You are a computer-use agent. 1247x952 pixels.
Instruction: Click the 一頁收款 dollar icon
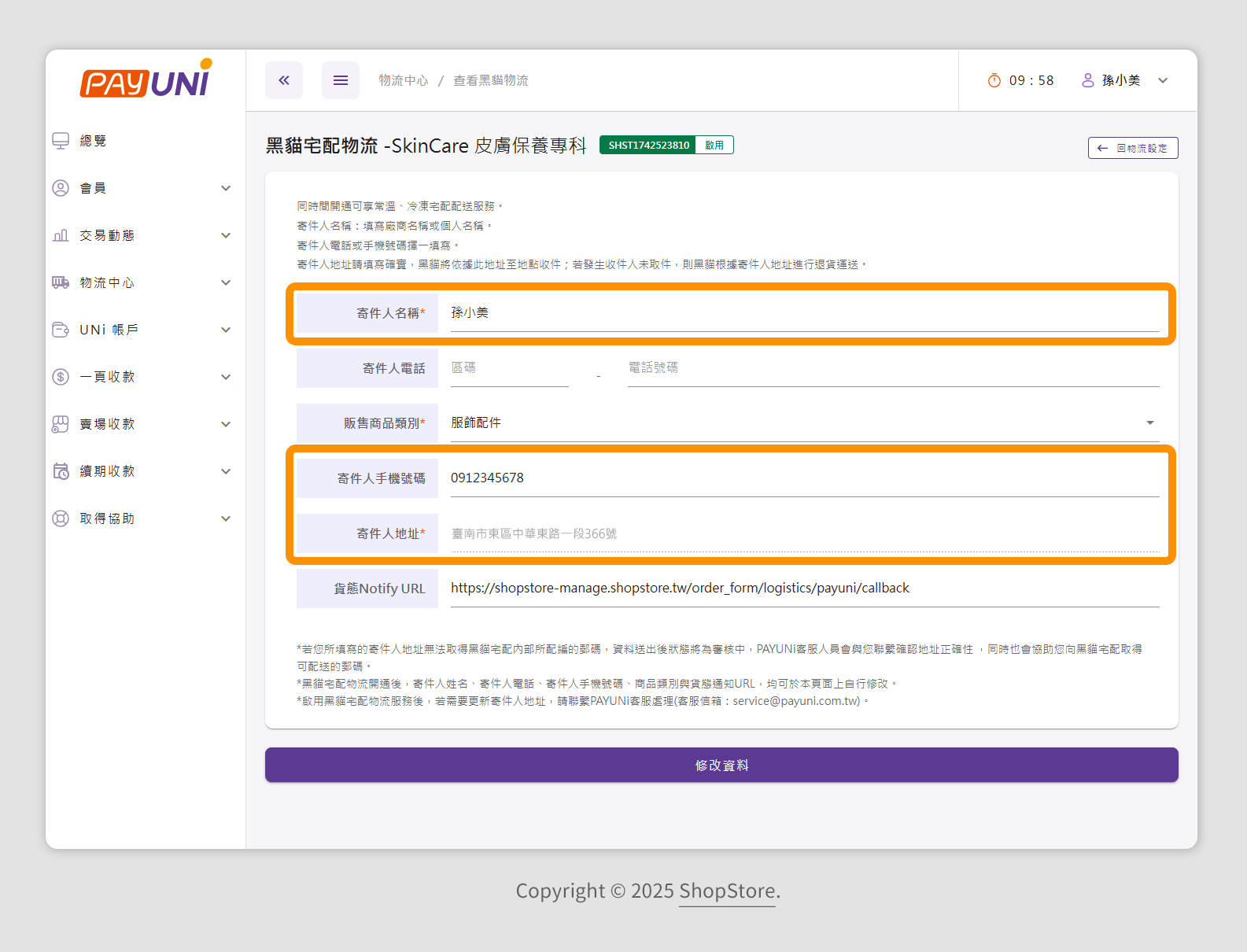(61, 377)
